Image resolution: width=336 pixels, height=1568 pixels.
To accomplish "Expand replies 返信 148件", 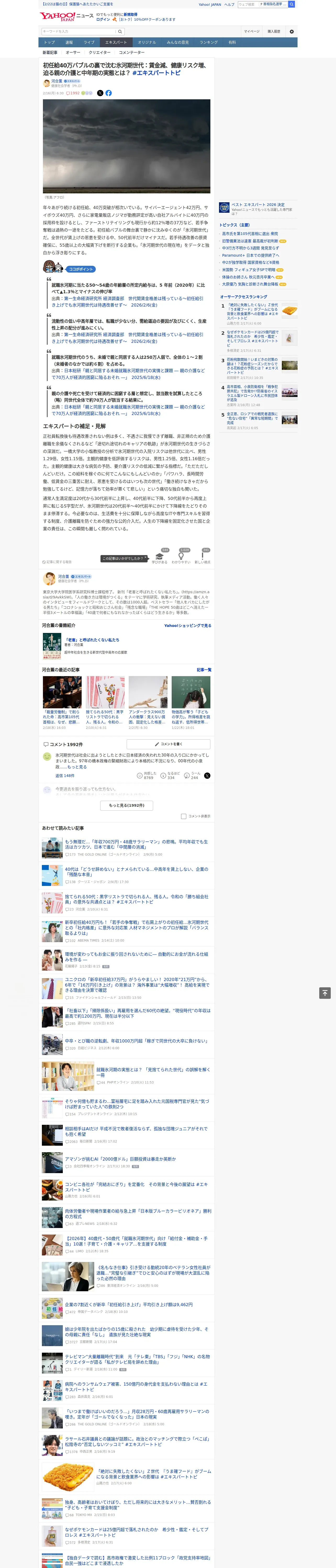I will pyautogui.click(x=65, y=775).
